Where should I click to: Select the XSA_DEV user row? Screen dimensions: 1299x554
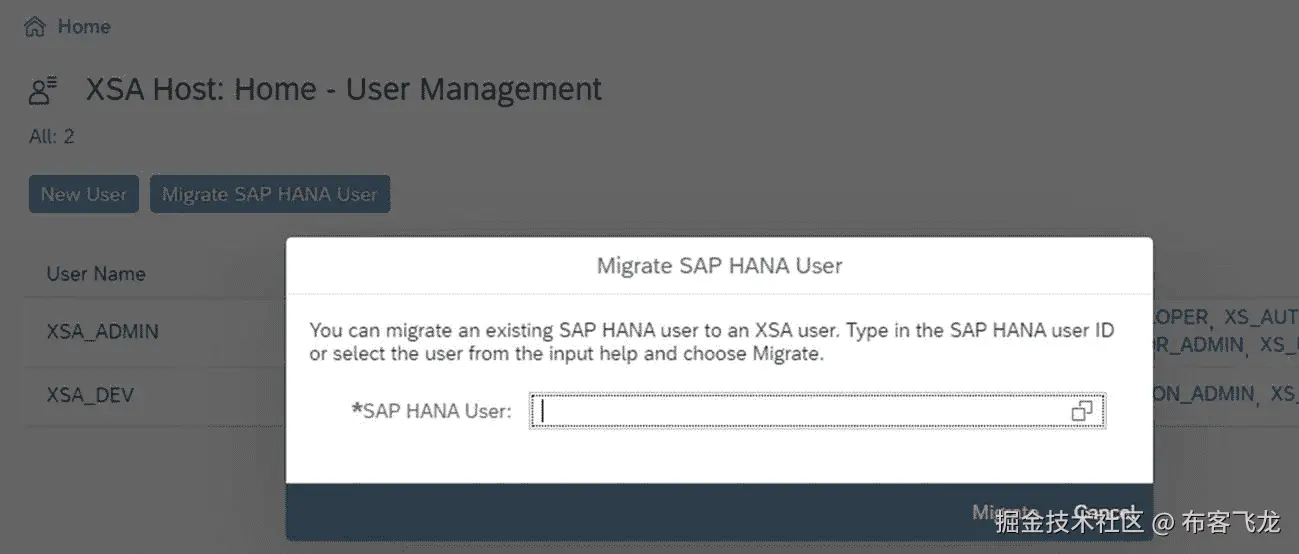(x=90, y=395)
